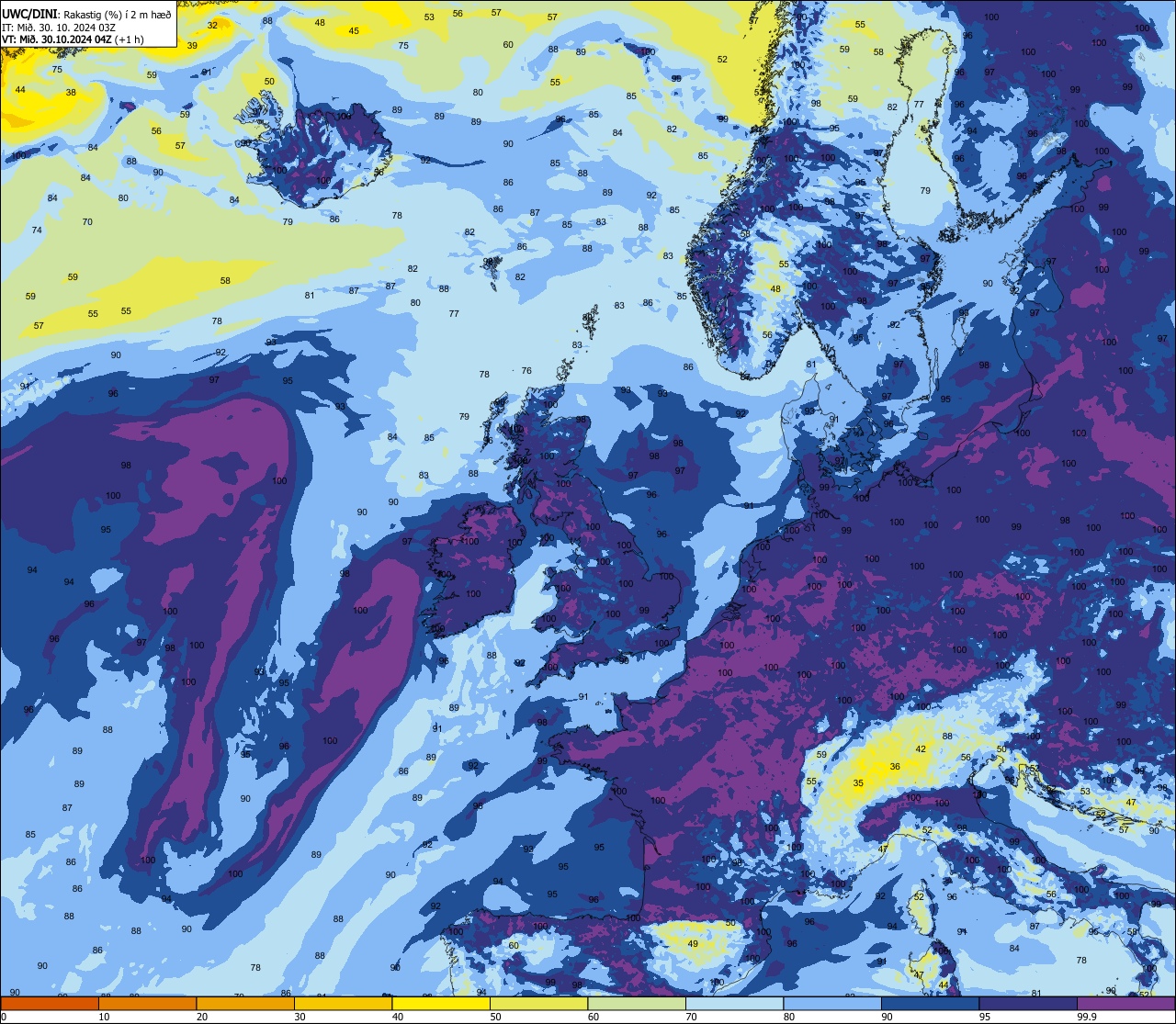Click the humidity value '42' over the Alps

[921, 749]
